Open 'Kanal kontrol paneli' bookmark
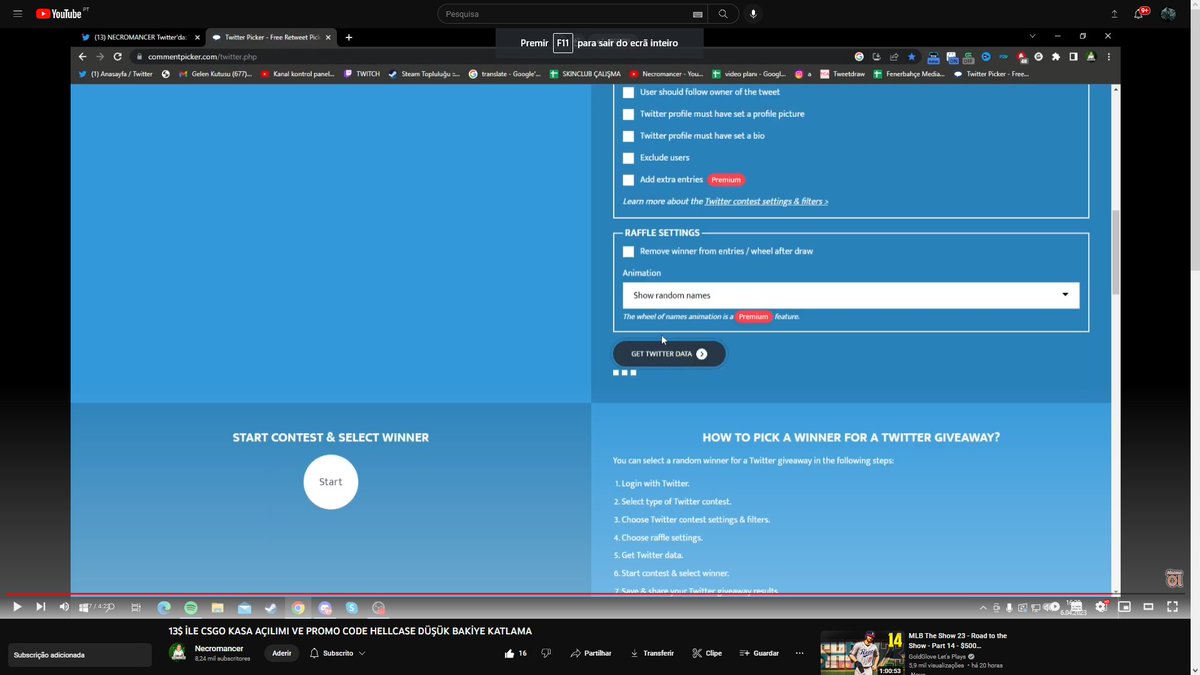The width and height of the screenshot is (1200, 675). click(x=298, y=74)
